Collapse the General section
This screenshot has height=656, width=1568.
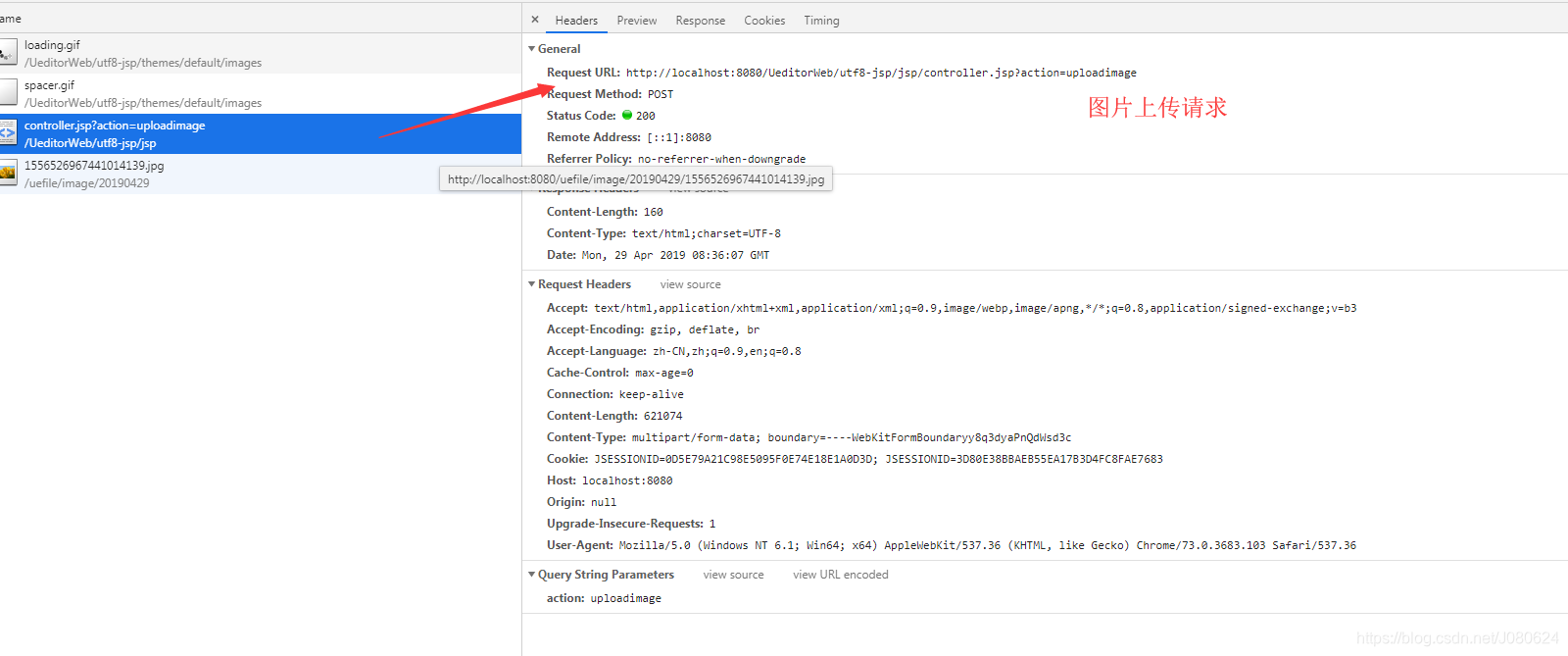pyautogui.click(x=532, y=49)
